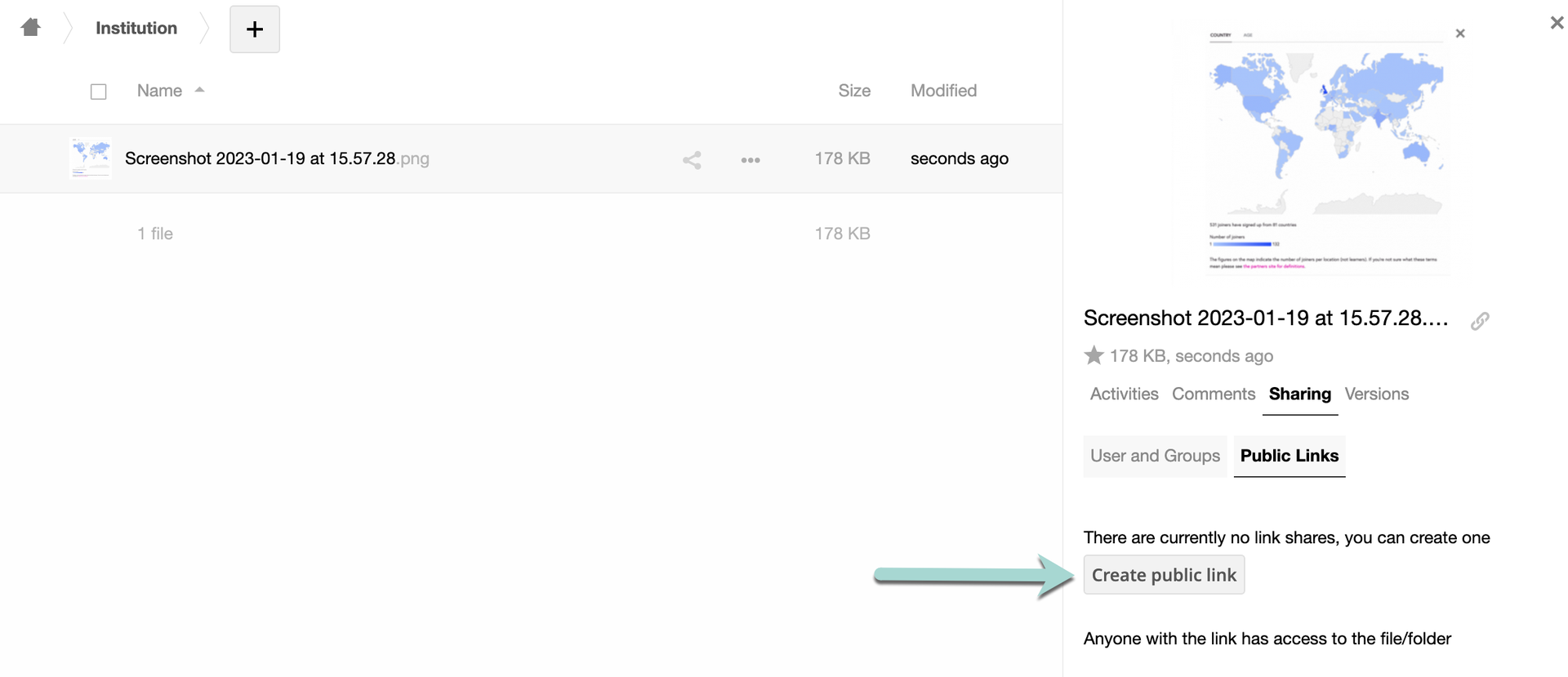Copy the private link using chain icon
The image size is (1568, 677).
click(x=1480, y=321)
